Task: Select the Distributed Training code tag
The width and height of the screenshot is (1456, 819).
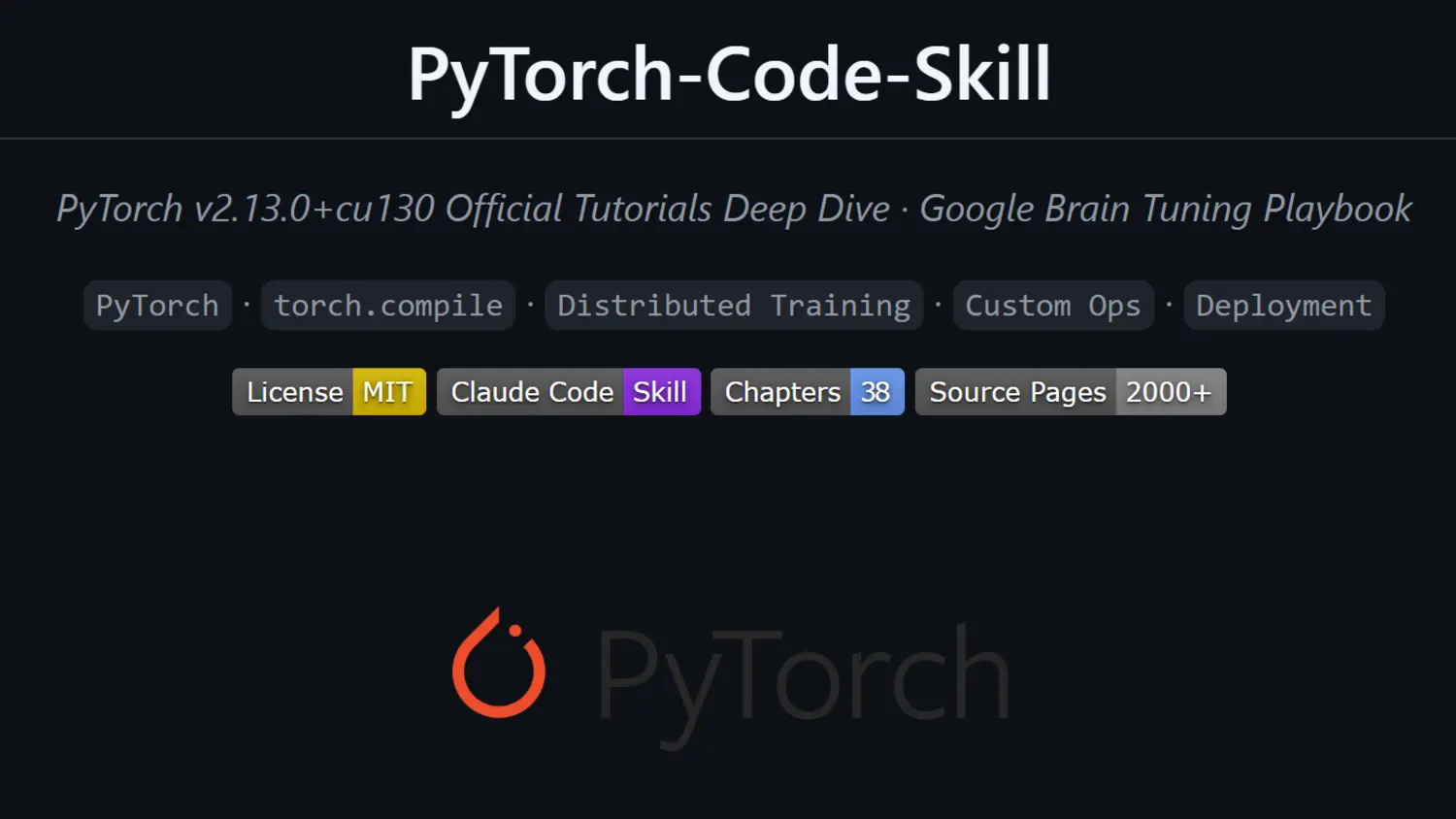Action: pyautogui.click(x=734, y=306)
